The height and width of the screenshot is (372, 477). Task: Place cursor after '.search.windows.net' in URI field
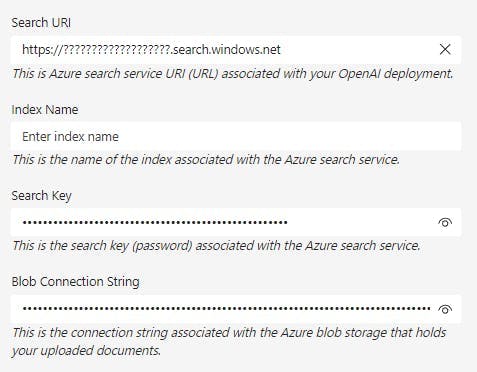tap(282, 50)
